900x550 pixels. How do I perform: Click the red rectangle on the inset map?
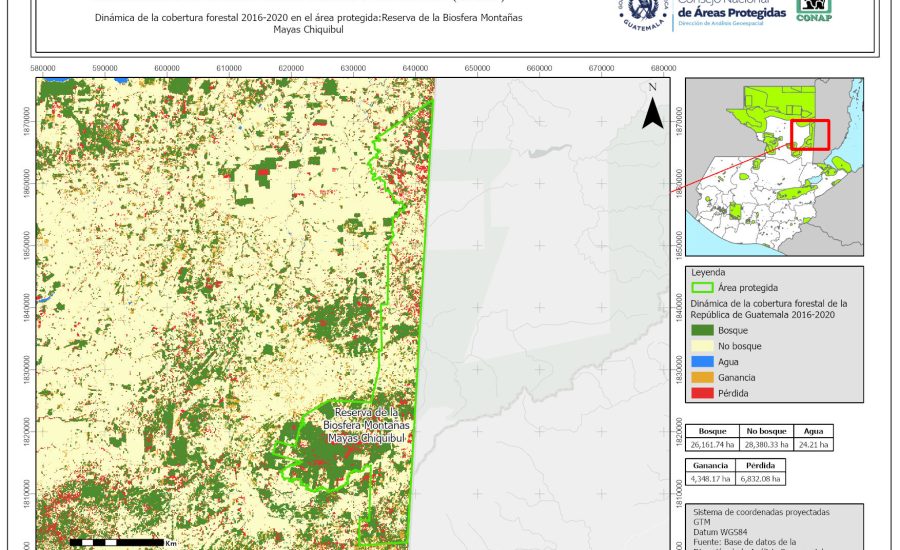coord(810,134)
